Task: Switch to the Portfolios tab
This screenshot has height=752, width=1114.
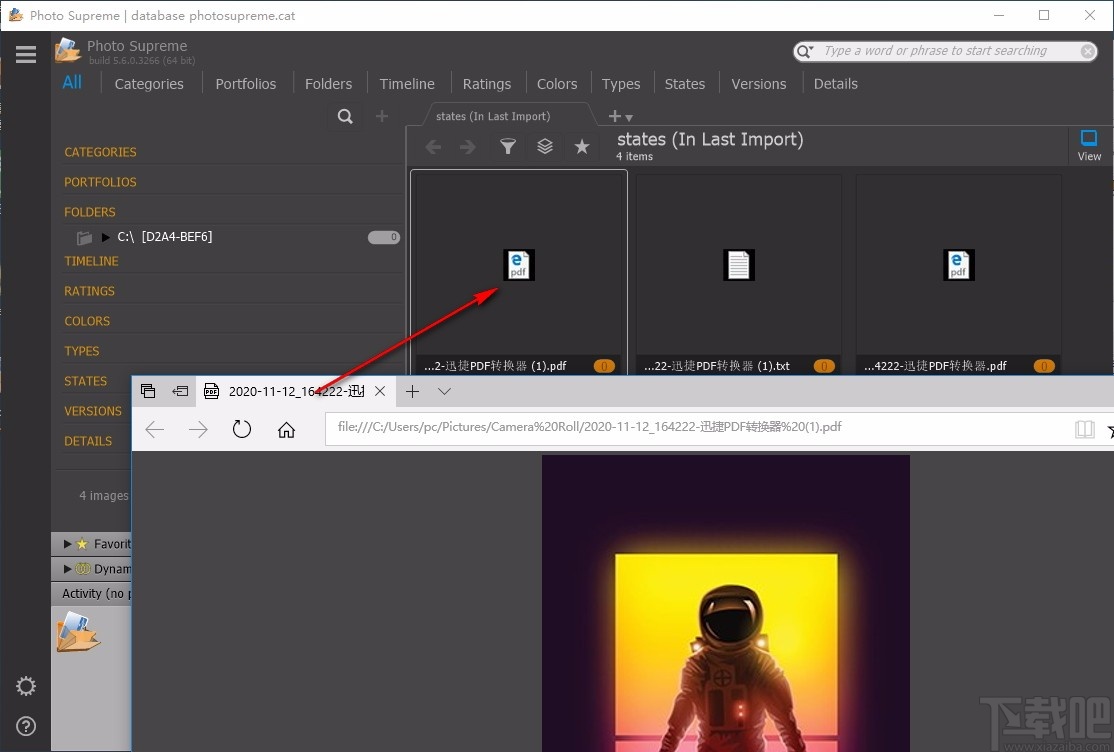Action: pyautogui.click(x=245, y=84)
